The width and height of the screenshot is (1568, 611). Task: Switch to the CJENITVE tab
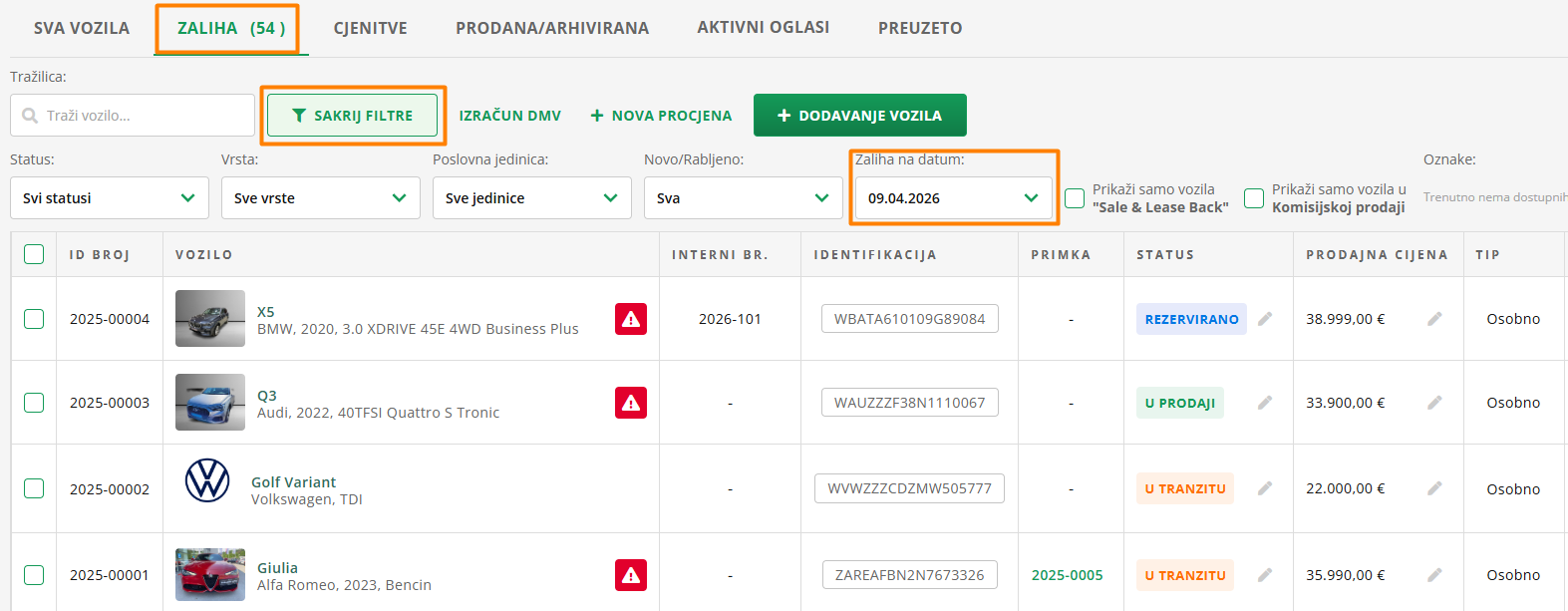[370, 28]
